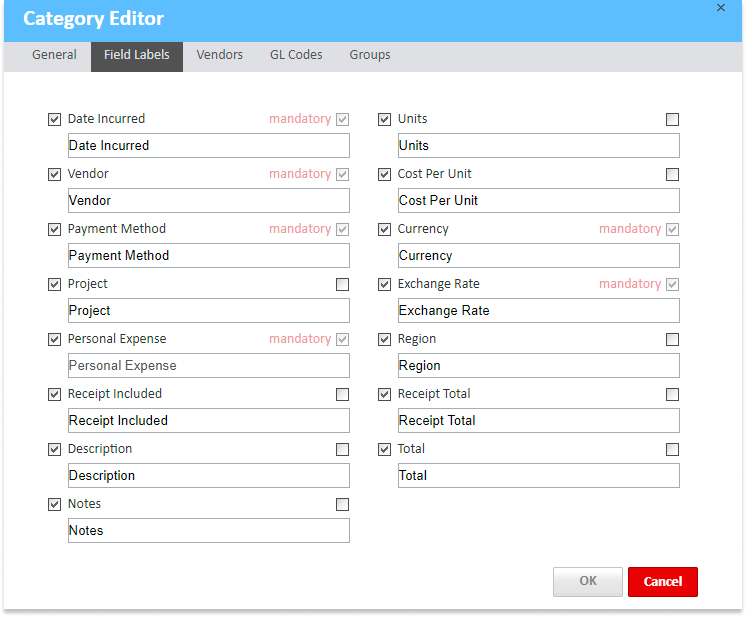Go to the Groups tab
Viewport: 746px width, 617px height.
point(370,55)
